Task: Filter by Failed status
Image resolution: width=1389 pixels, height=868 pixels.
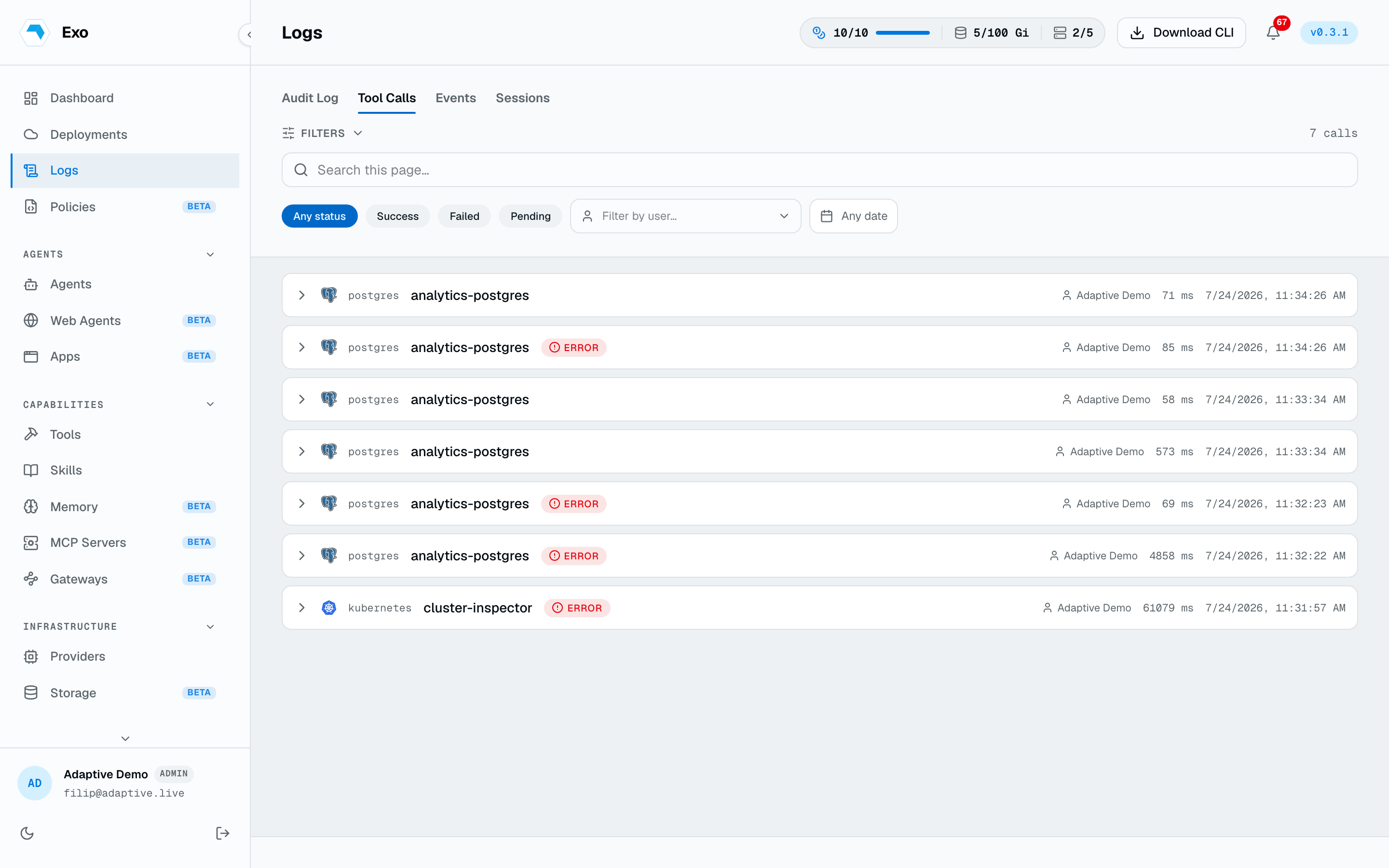Action: pyautogui.click(x=464, y=217)
